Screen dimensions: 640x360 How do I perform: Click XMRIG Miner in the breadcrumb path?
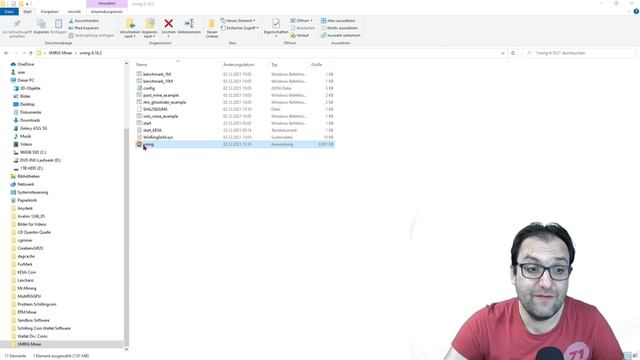[60, 53]
